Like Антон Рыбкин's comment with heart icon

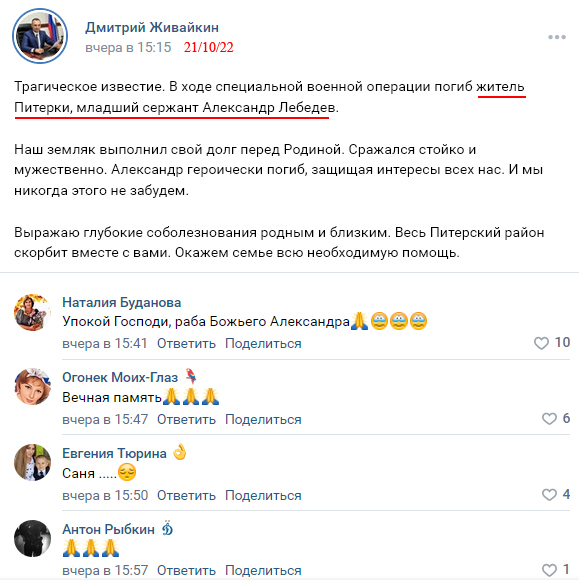[x=549, y=570]
